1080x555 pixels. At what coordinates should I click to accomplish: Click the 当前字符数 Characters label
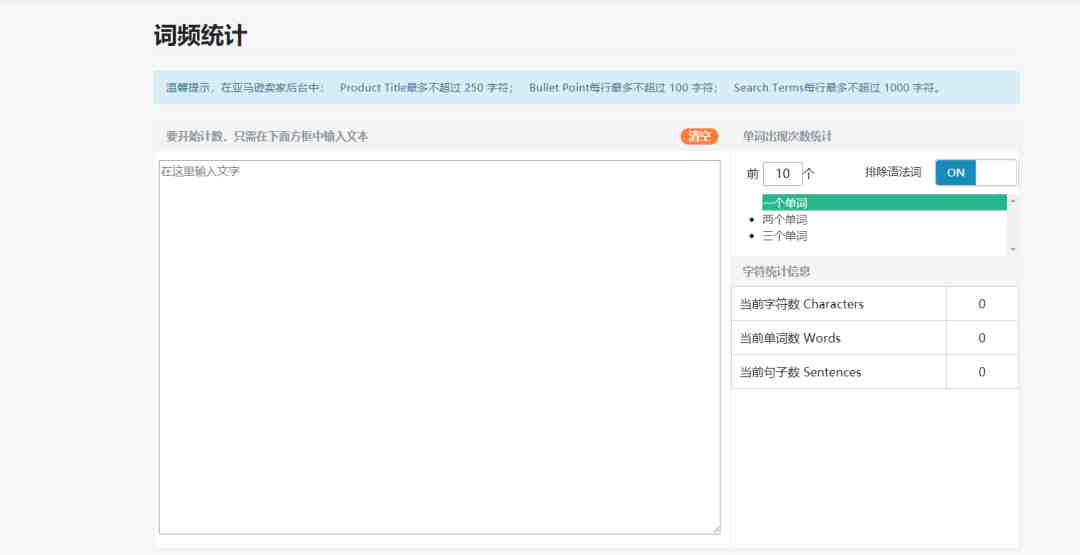coord(802,304)
